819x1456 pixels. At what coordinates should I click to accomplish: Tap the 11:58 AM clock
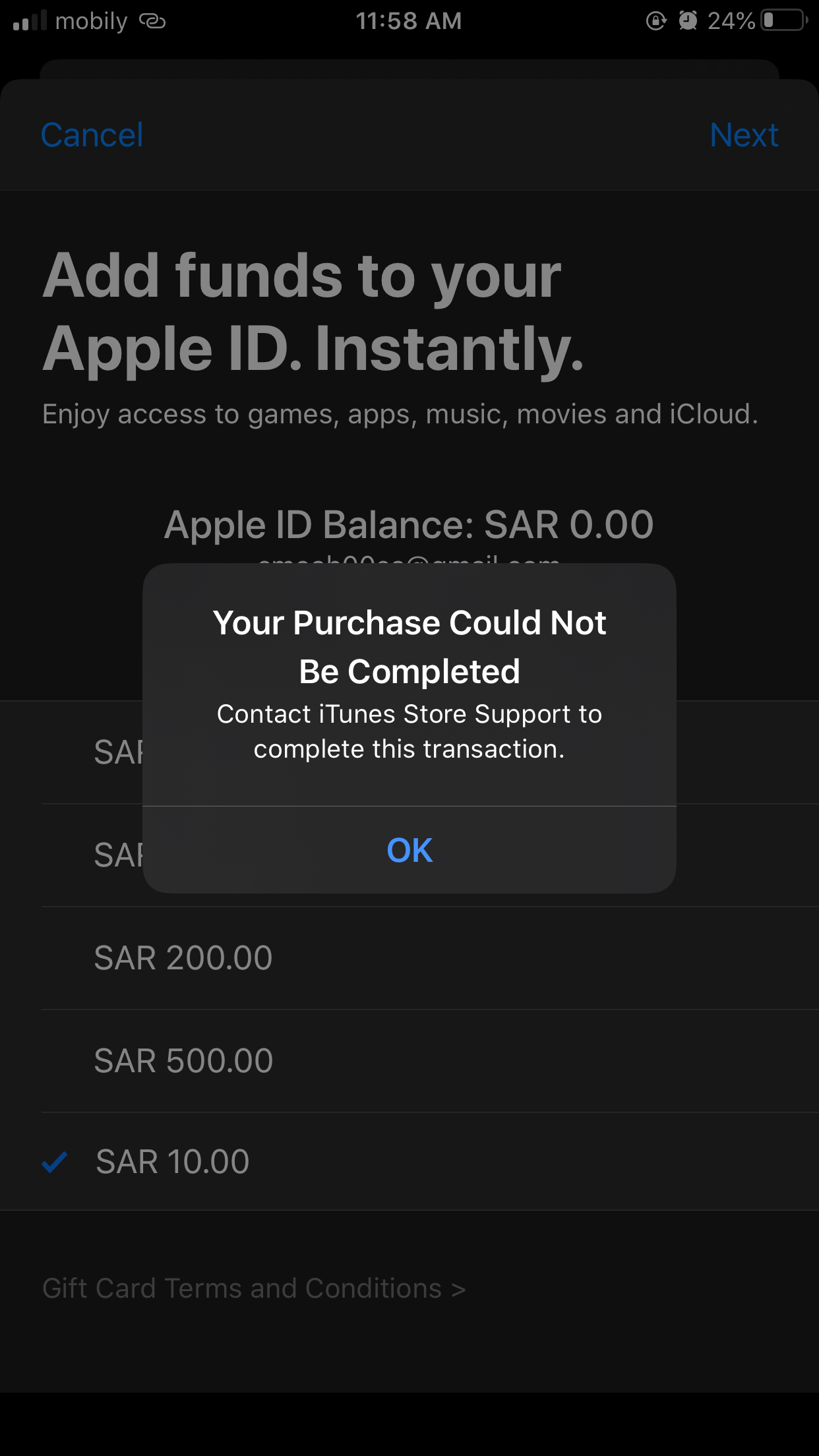pos(409,21)
